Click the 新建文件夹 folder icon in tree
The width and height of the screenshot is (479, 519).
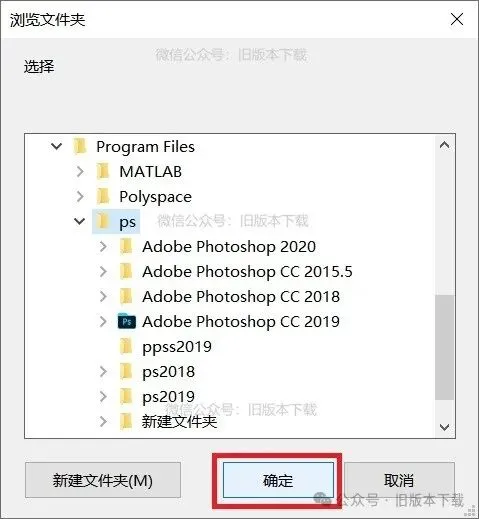point(126,421)
